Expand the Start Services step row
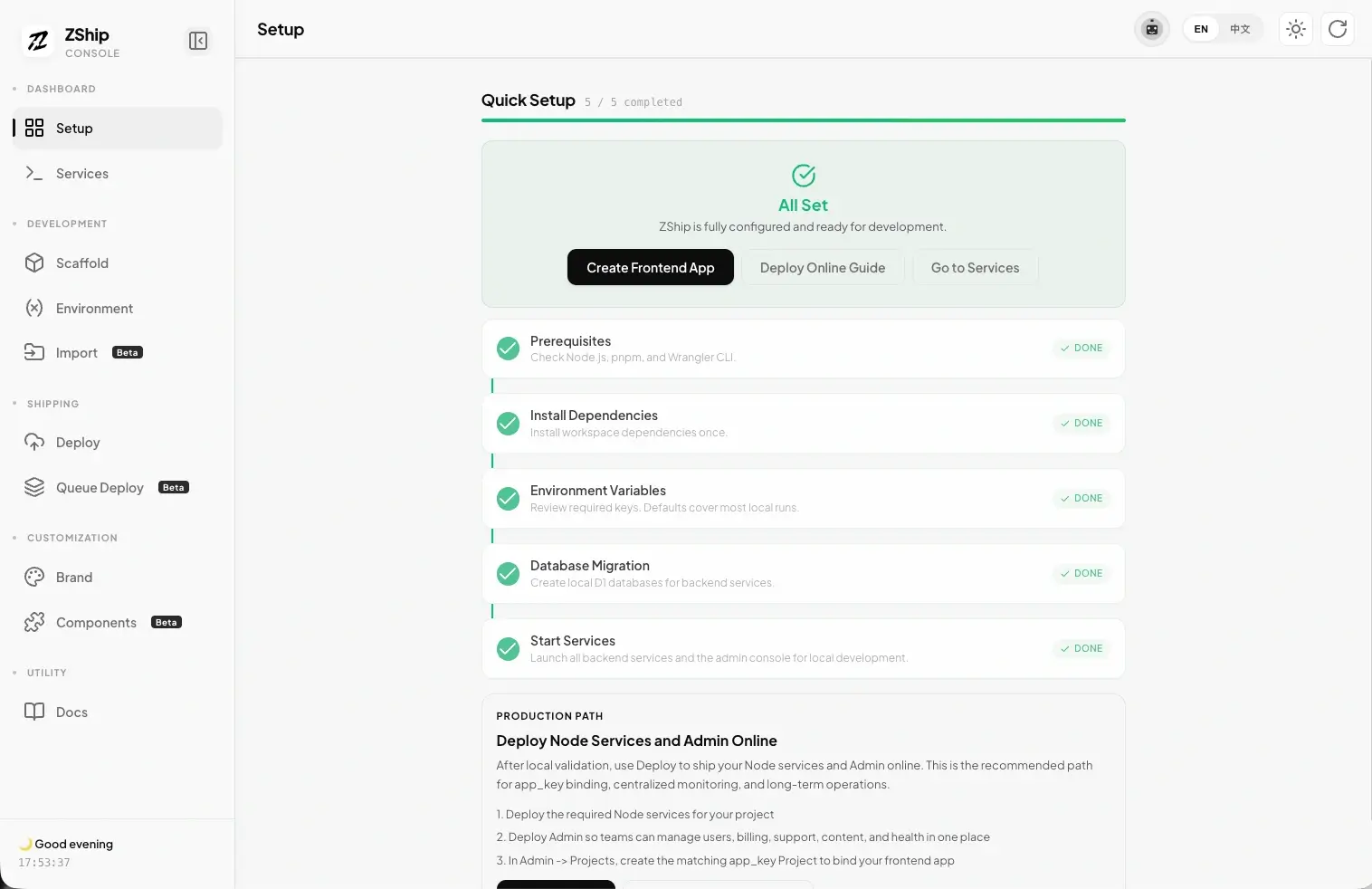This screenshot has width=1372, height=889. point(804,648)
